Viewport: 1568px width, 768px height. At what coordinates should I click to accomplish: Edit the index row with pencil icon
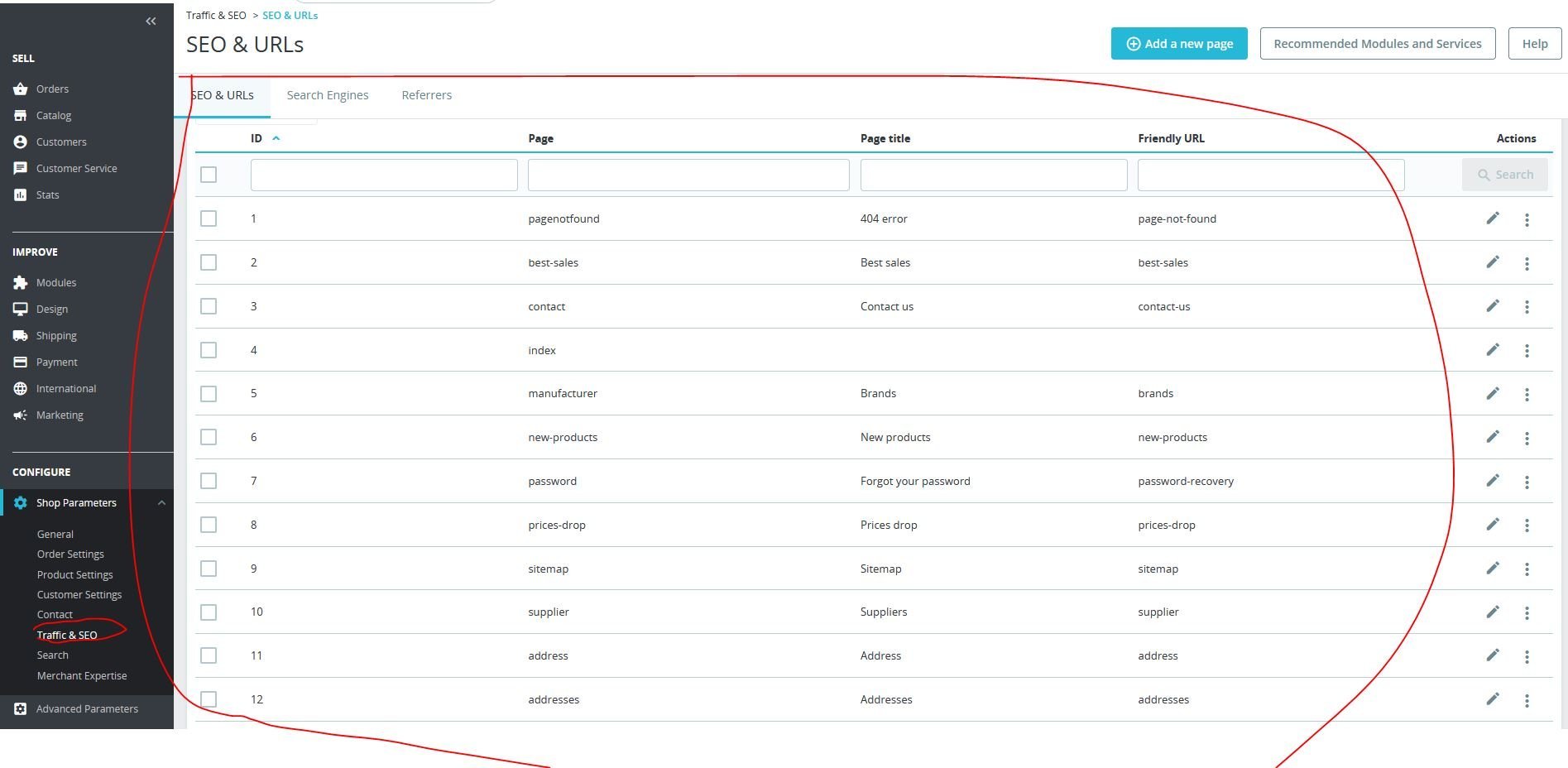tap(1493, 350)
